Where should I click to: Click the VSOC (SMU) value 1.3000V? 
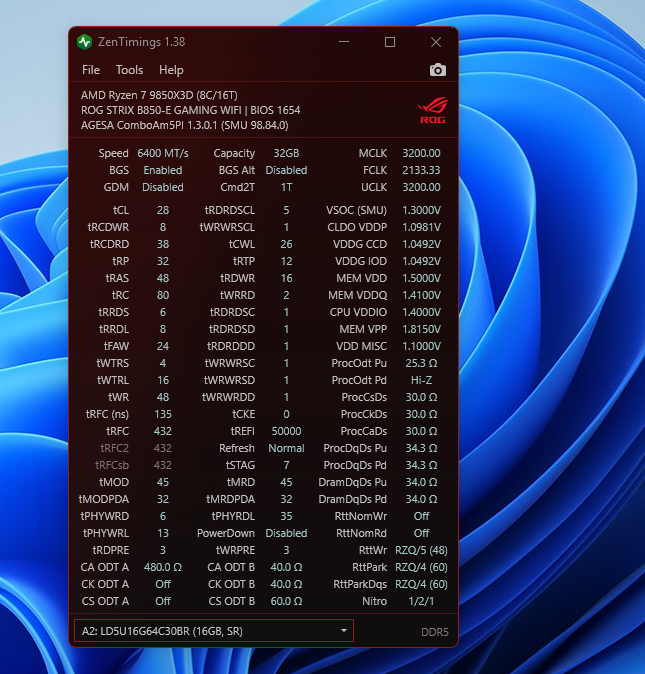pos(421,210)
